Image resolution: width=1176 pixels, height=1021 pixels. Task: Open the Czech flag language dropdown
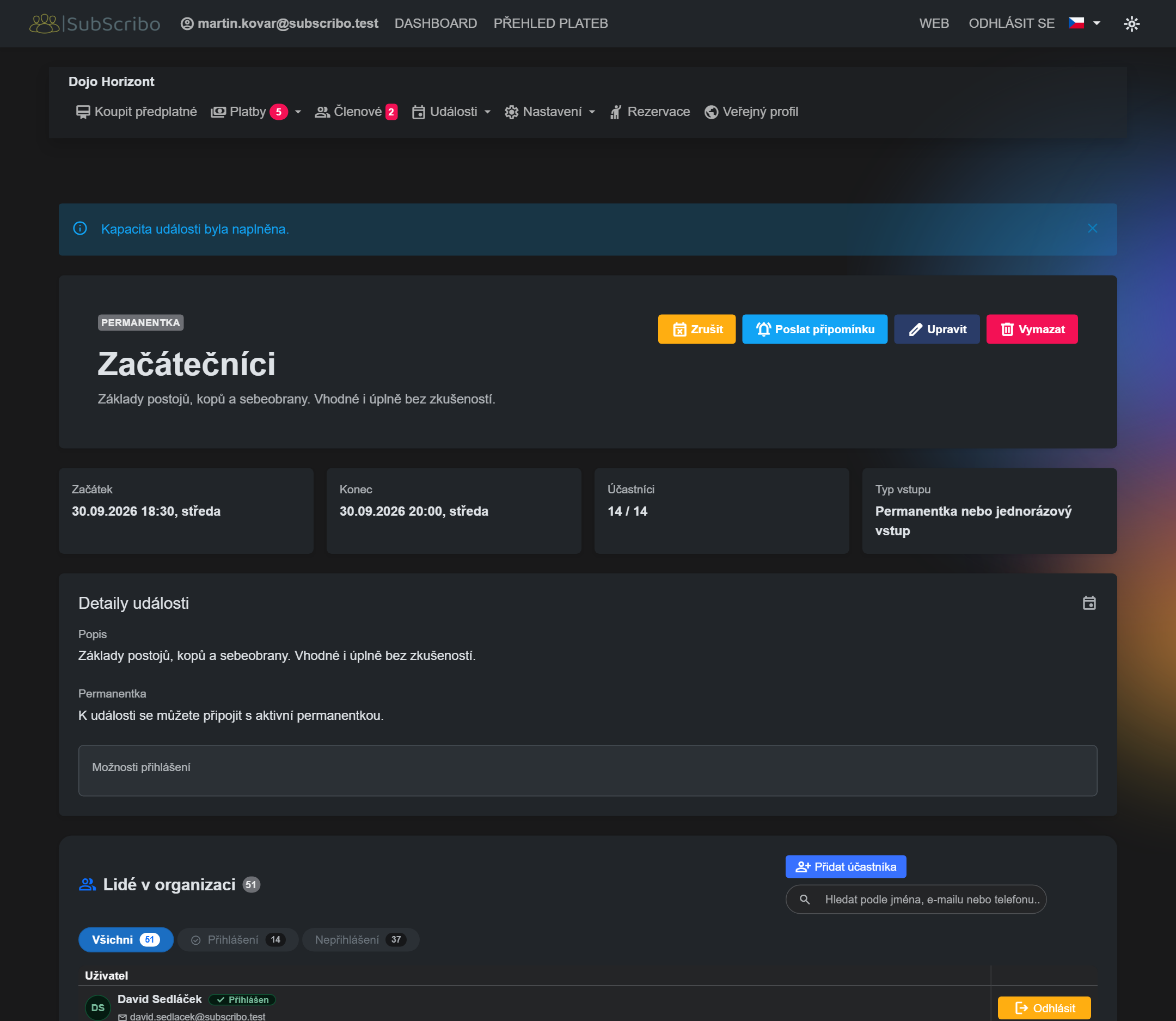(x=1085, y=23)
